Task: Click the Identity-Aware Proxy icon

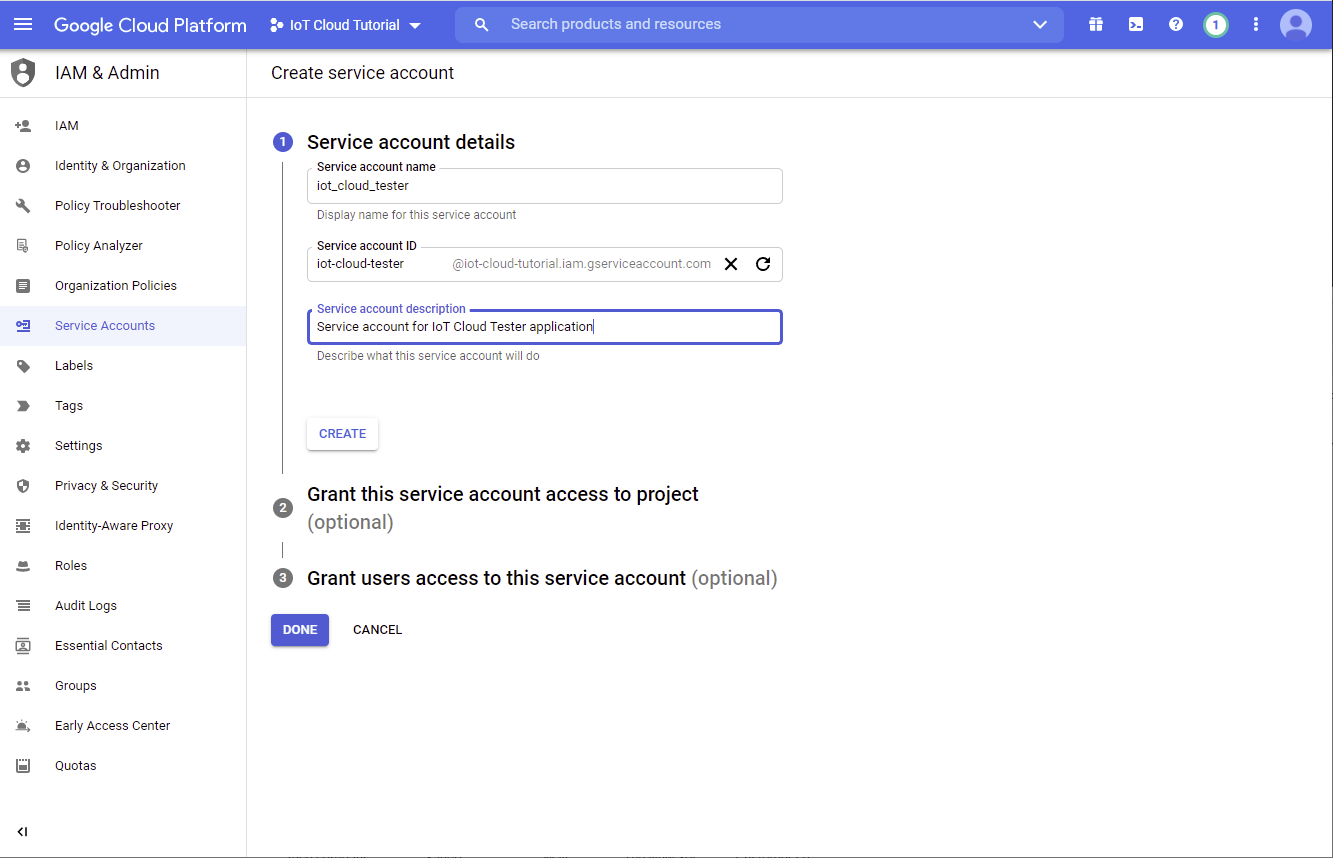Action: coord(23,526)
